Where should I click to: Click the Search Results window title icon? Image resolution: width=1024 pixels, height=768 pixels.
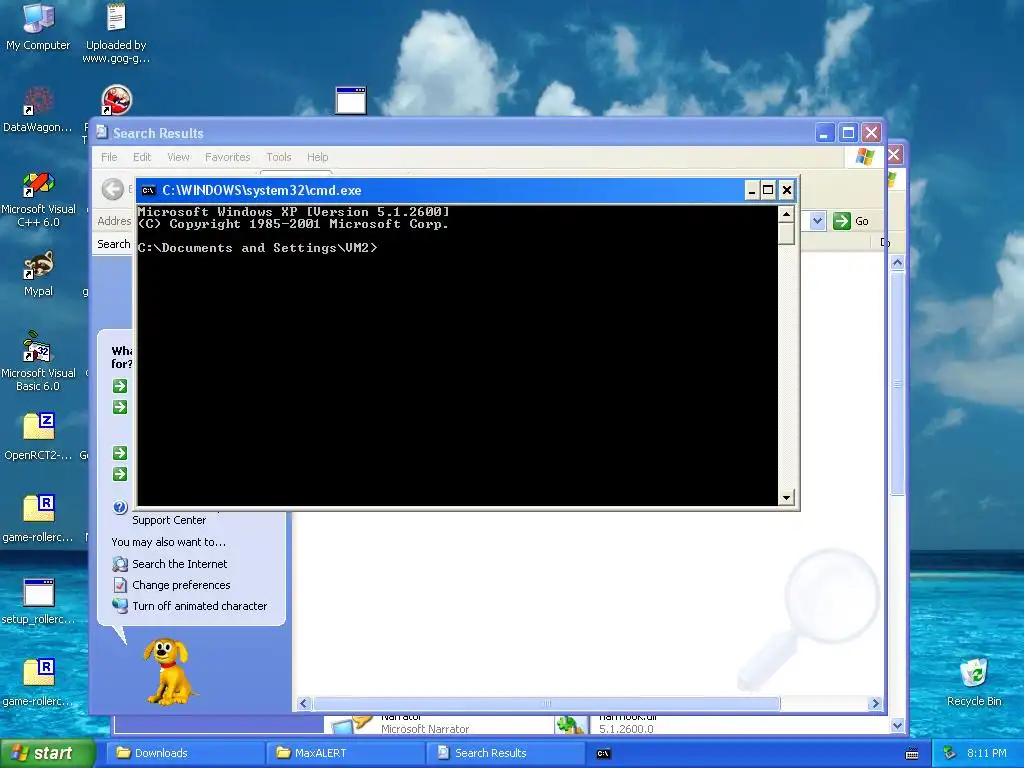coord(102,133)
